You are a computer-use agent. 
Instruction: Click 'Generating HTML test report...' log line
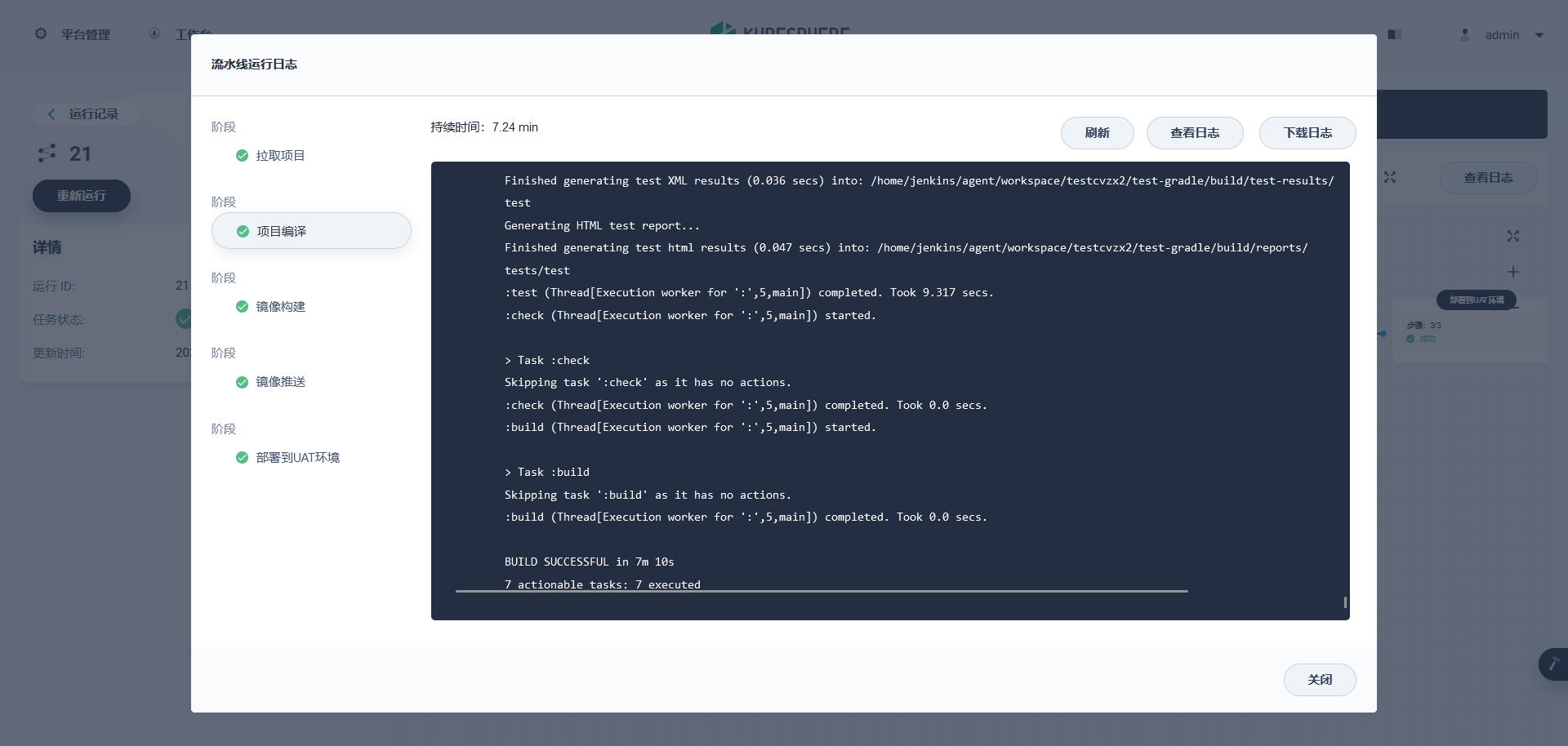[602, 226]
